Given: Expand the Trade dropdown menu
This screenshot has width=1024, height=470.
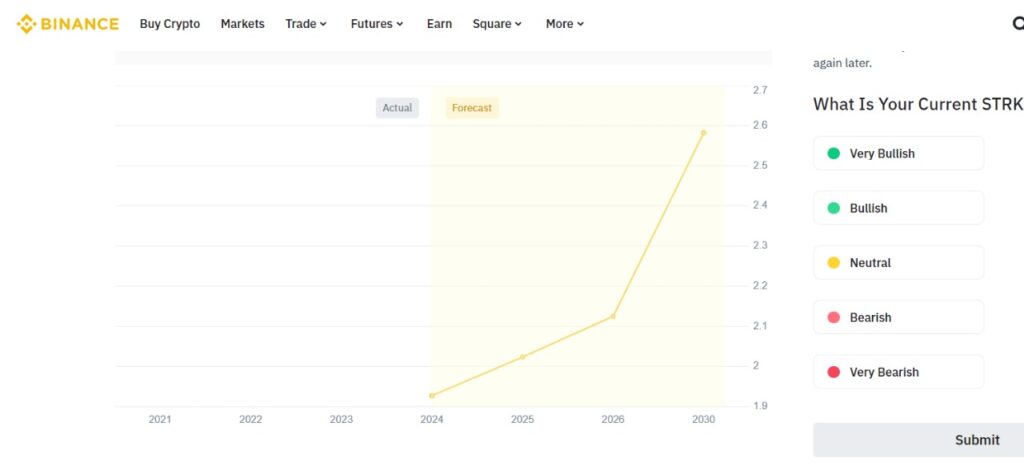Looking at the screenshot, I should (x=306, y=24).
